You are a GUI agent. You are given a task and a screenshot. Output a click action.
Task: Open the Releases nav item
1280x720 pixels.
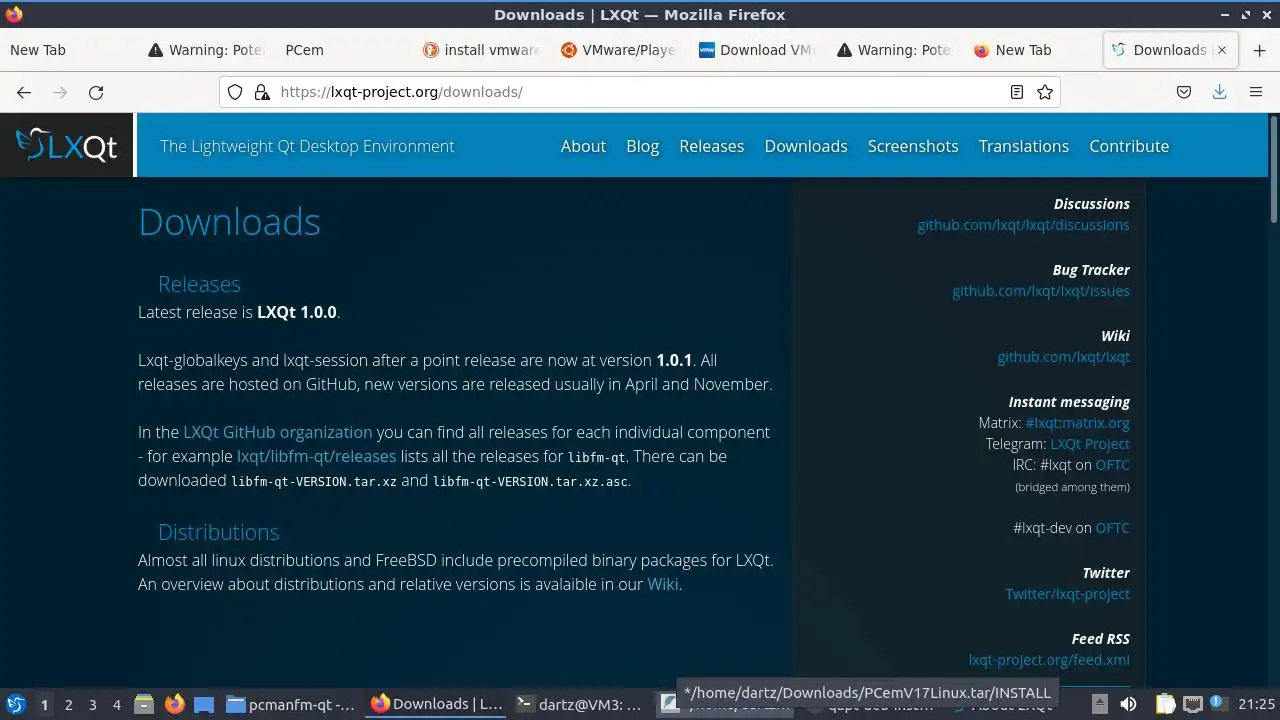(x=711, y=146)
